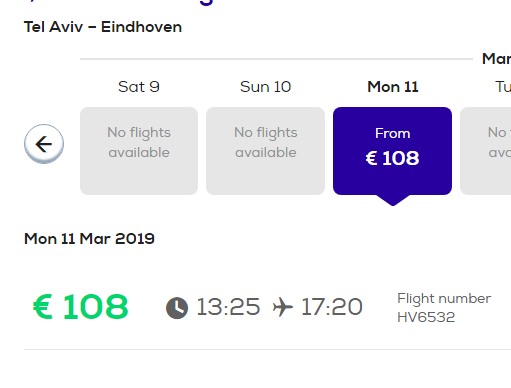
Task: Click the pointer notch below the selected tile
Action: tap(393, 200)
